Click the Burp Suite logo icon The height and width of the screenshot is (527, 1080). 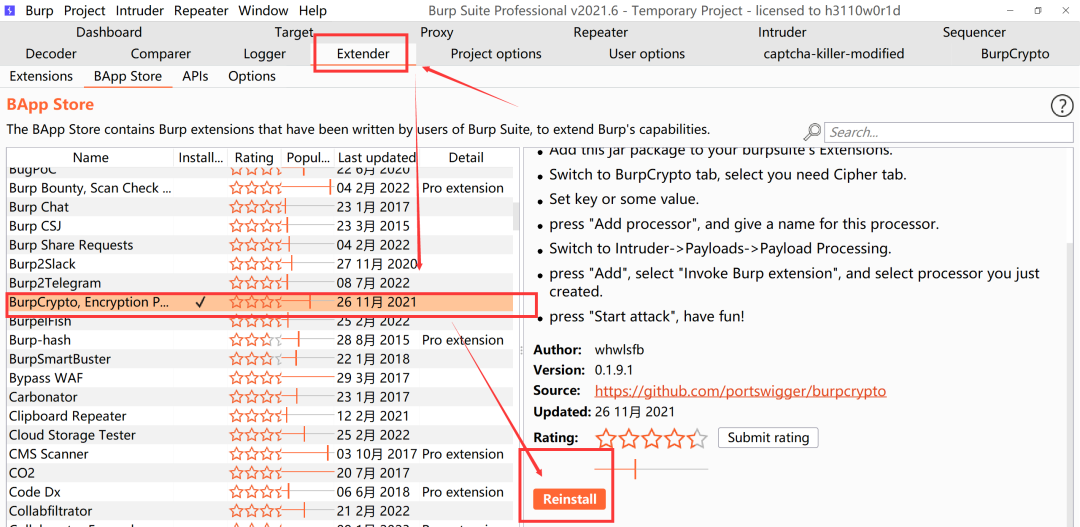10,10
